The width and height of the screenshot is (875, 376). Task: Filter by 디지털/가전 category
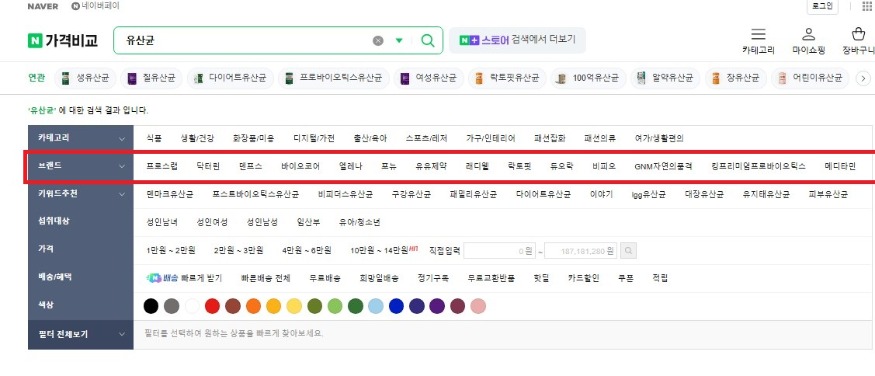tap(314, 138)
